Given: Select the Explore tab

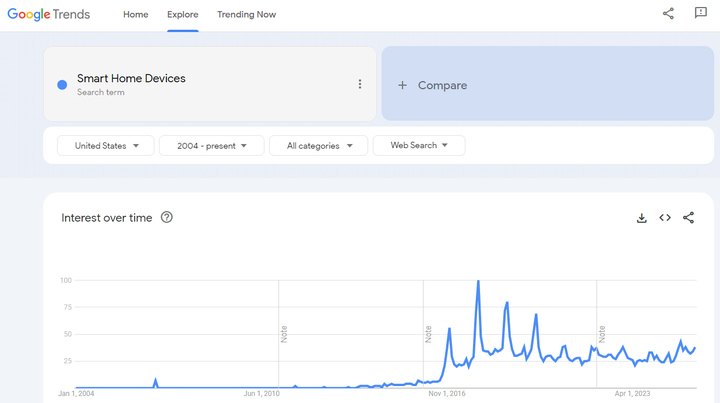Looking at the screenshot, I should click(183, 15).
